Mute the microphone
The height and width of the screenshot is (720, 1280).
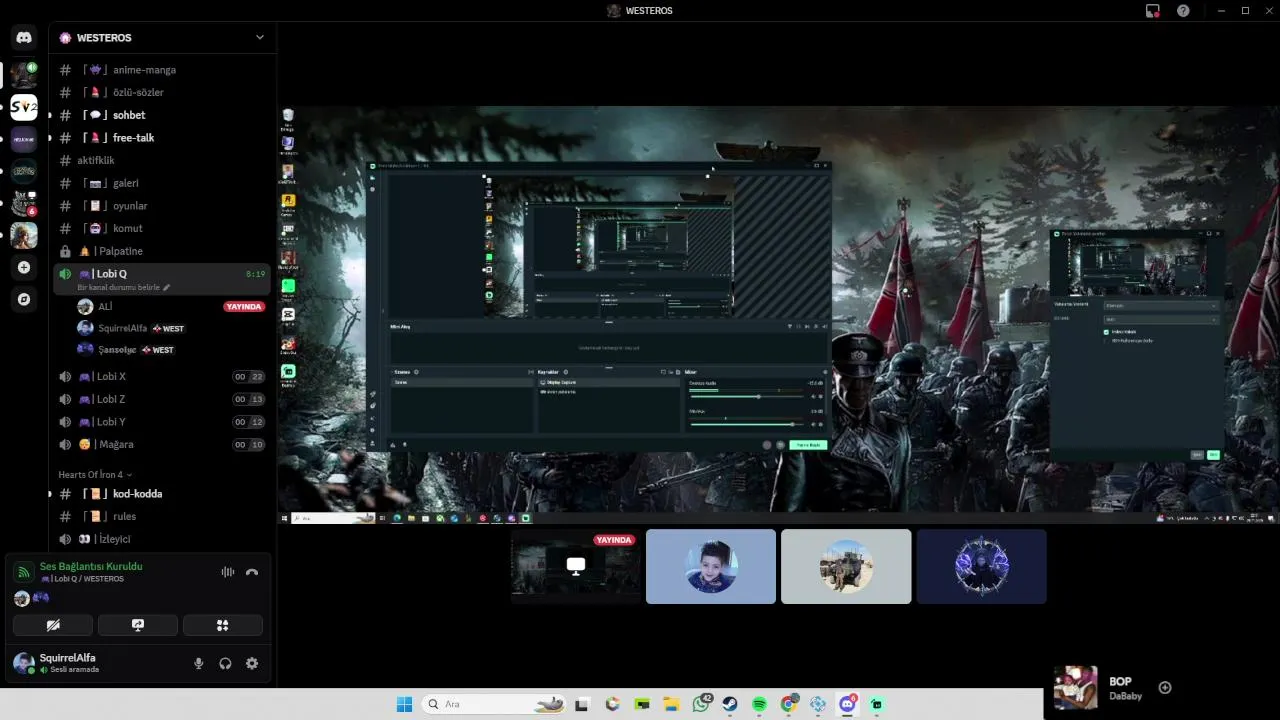point(198,663)
